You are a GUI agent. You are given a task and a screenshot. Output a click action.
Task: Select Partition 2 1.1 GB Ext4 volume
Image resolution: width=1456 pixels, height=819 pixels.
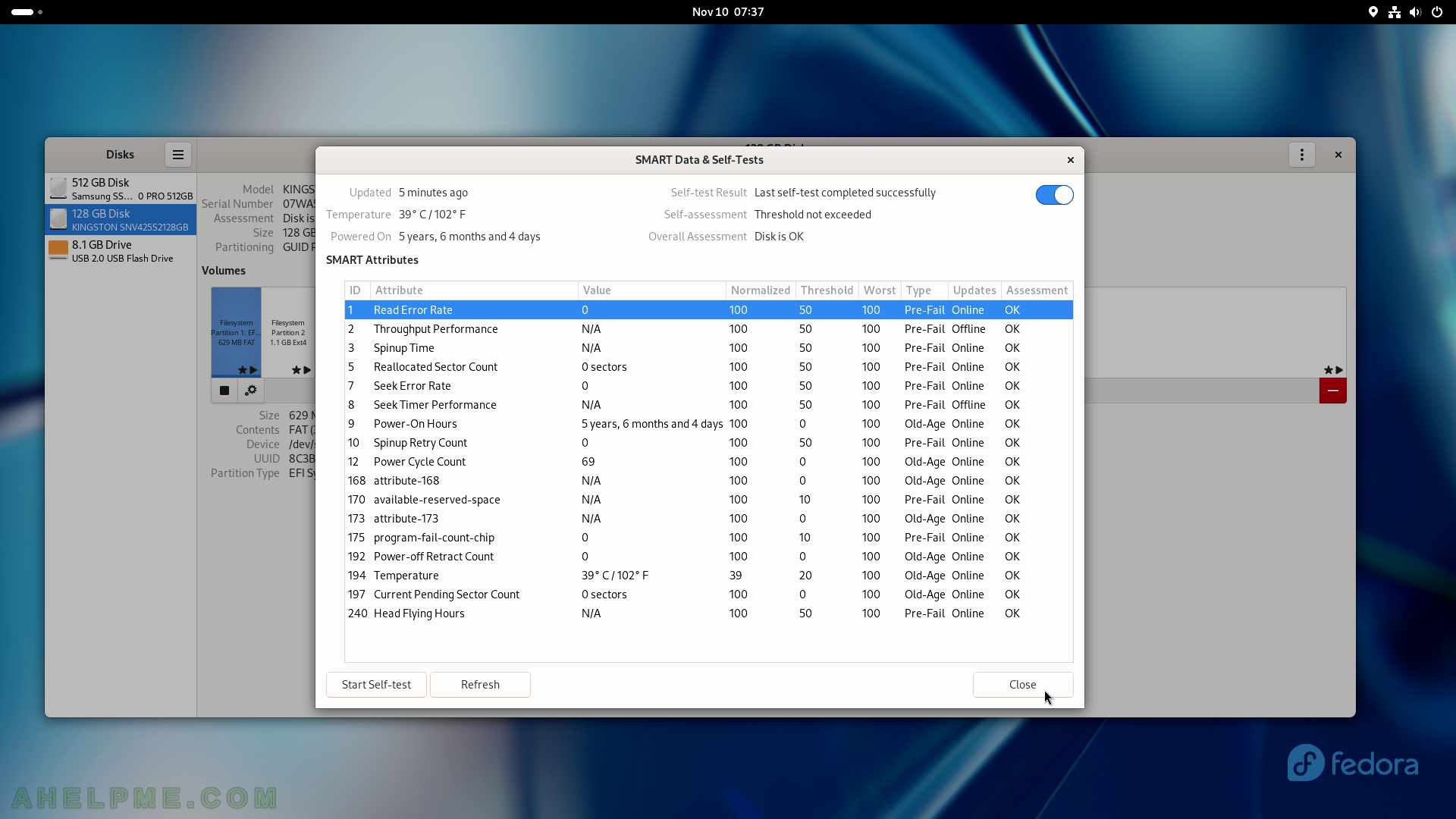tap(288, 332)
